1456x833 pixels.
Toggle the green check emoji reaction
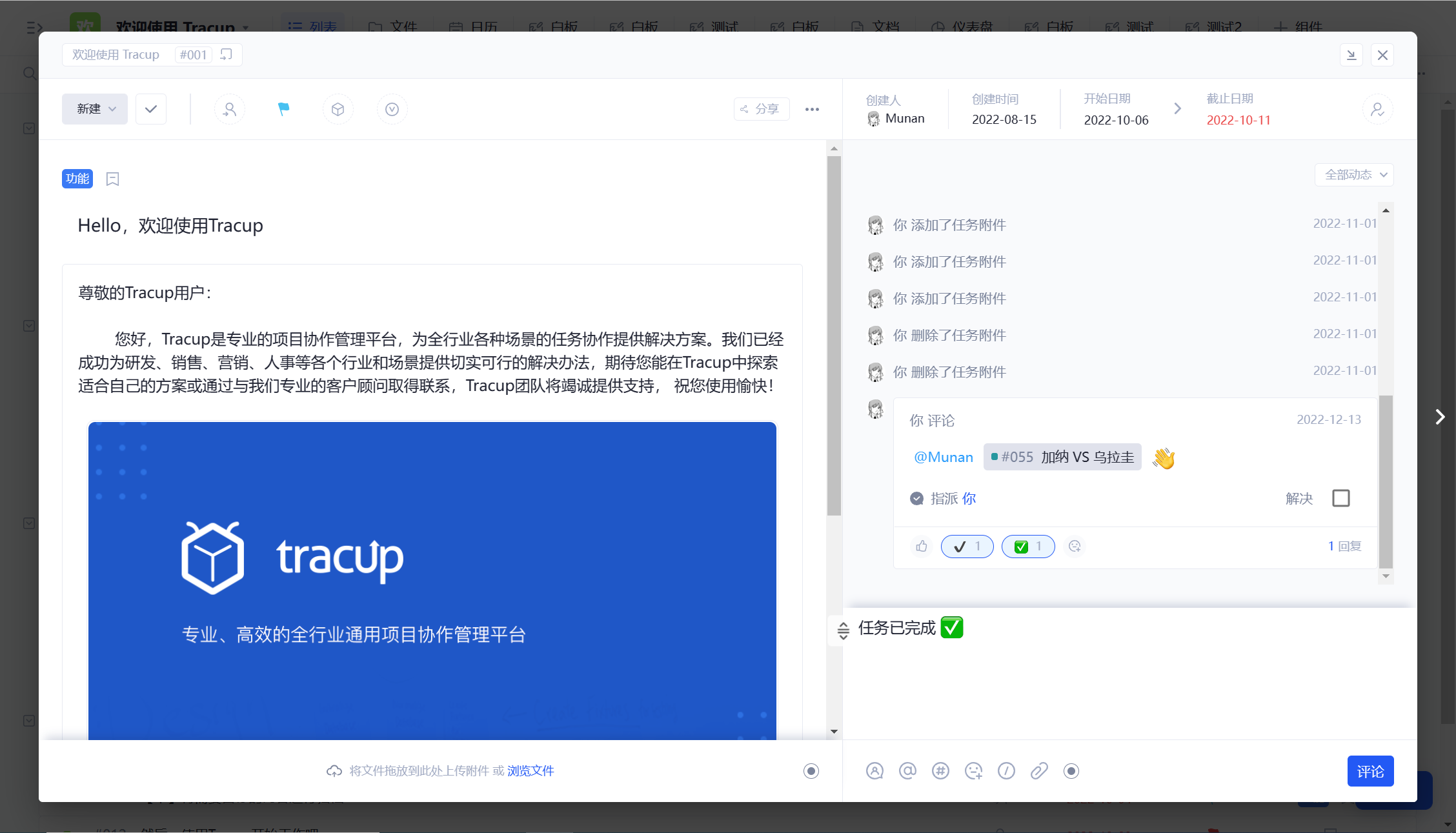pos(1028,547)
